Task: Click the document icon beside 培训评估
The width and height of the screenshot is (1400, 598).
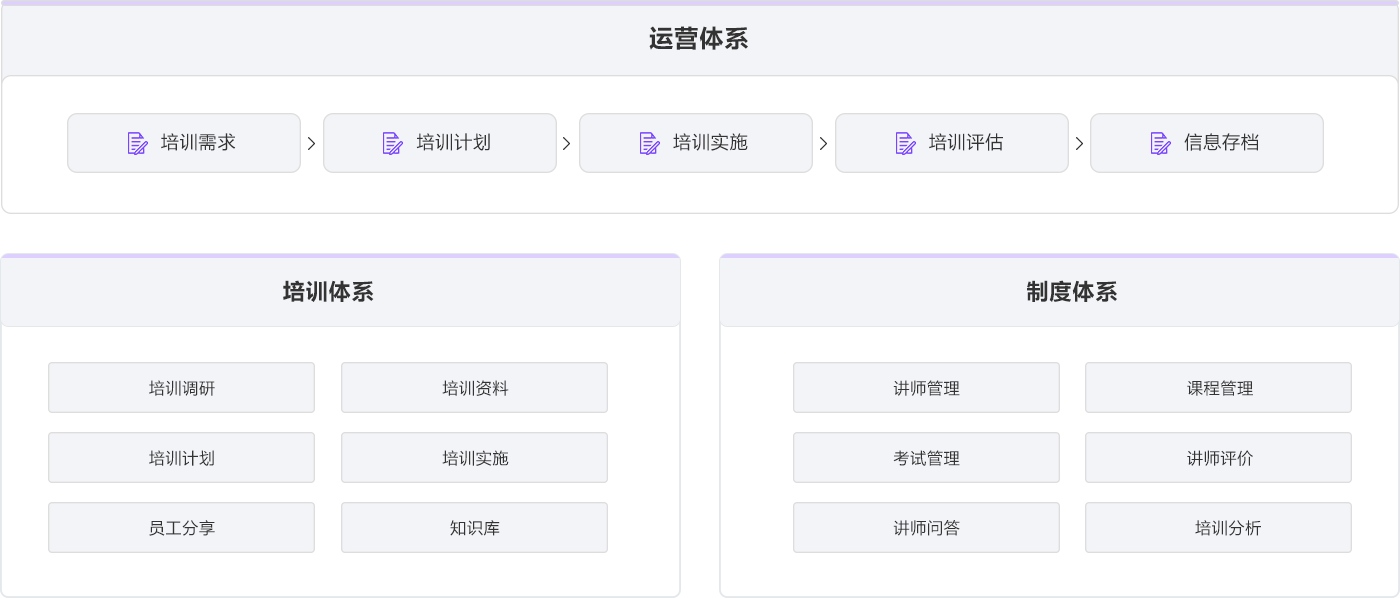Action: pos(906,143)
